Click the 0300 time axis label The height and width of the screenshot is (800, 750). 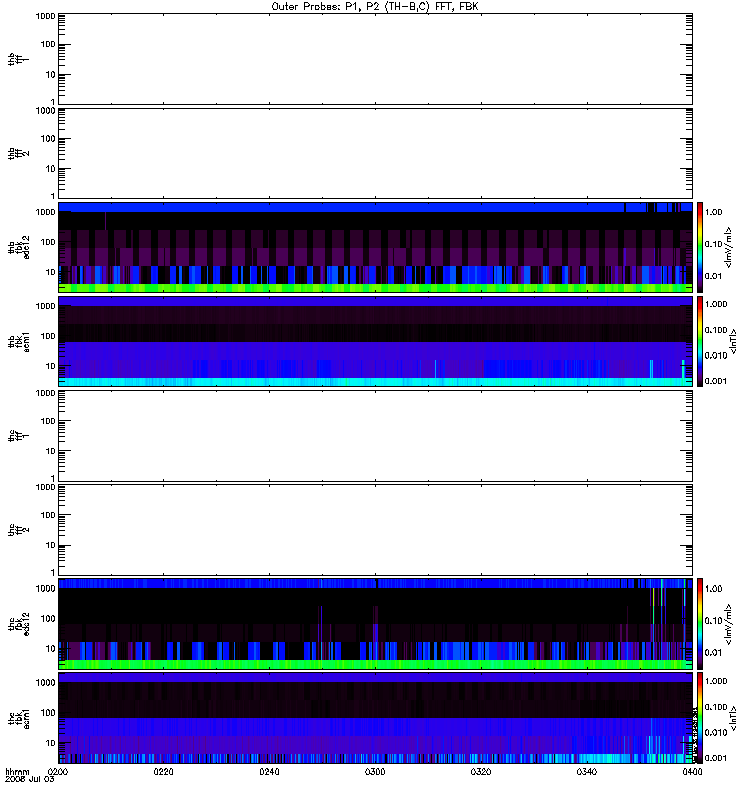pos(375,772)
